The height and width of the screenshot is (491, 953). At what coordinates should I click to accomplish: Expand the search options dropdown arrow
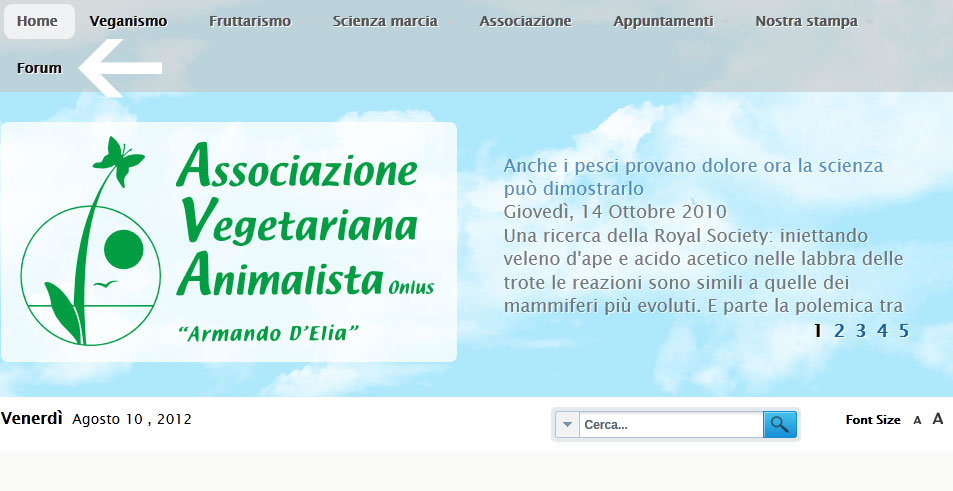[567, 424]
